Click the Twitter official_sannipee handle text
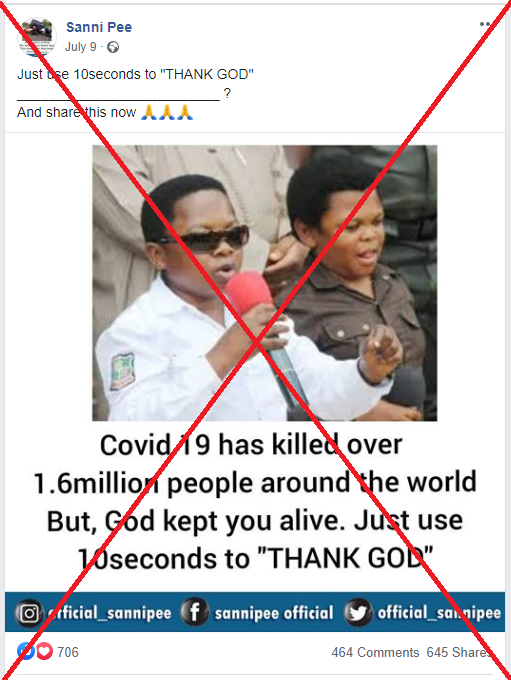 coord(439,613)
